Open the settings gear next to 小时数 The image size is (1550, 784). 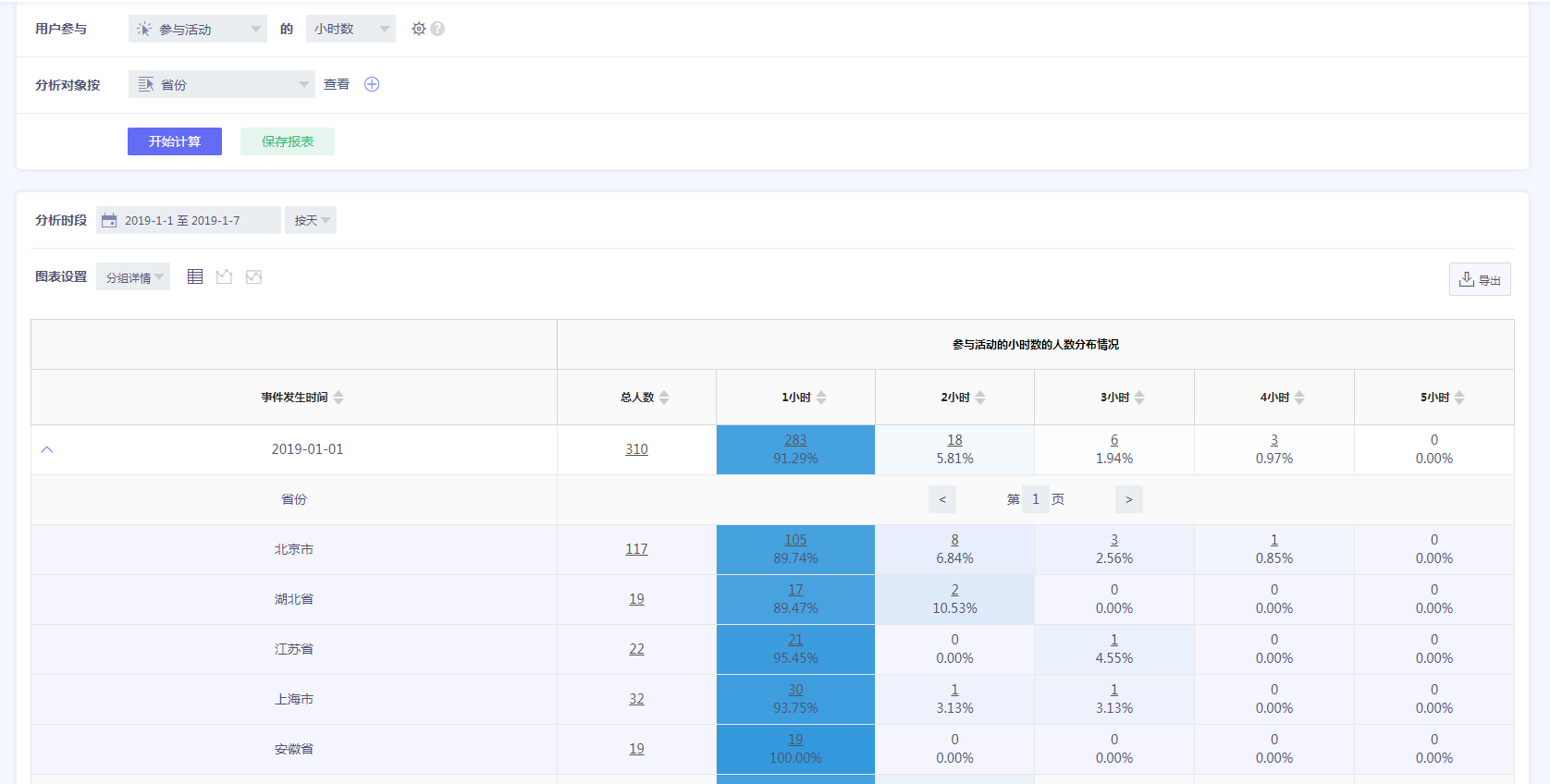(x=419, y=29)
